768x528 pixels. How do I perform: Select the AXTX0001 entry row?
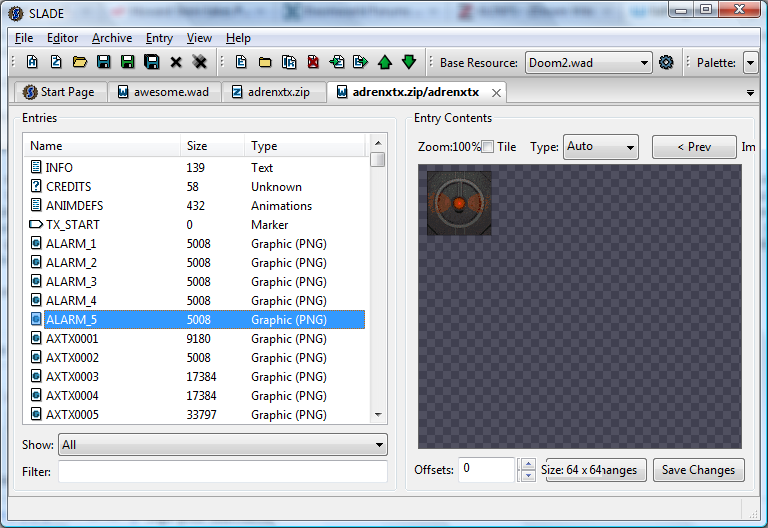[194, 338]
